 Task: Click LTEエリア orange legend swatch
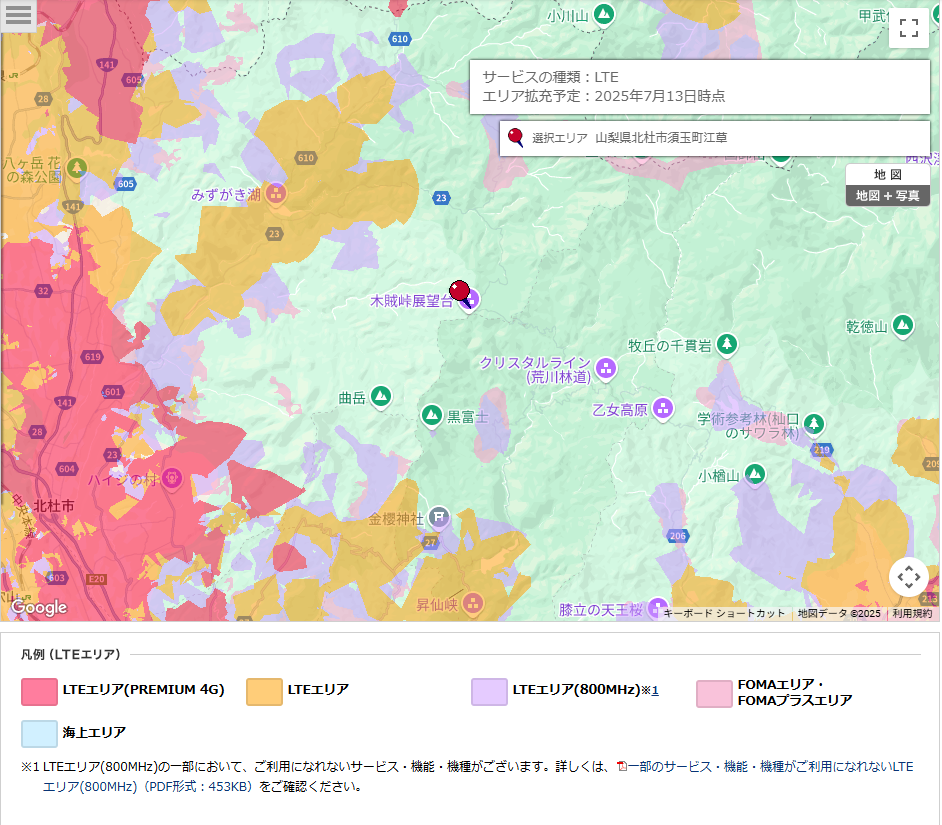(x=264, y=692)
